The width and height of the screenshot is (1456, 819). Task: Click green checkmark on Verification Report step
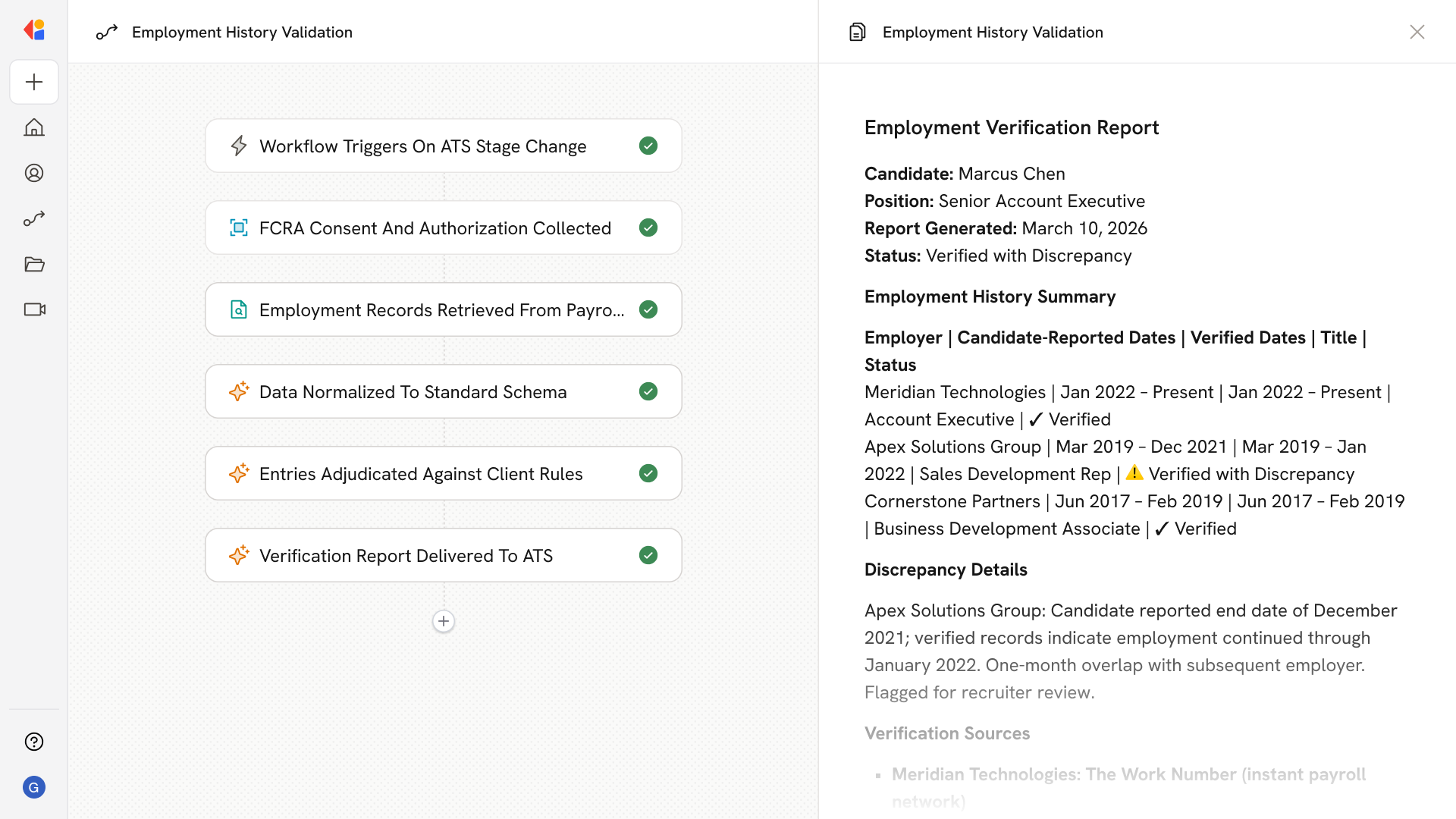click(x=648, y=555)
